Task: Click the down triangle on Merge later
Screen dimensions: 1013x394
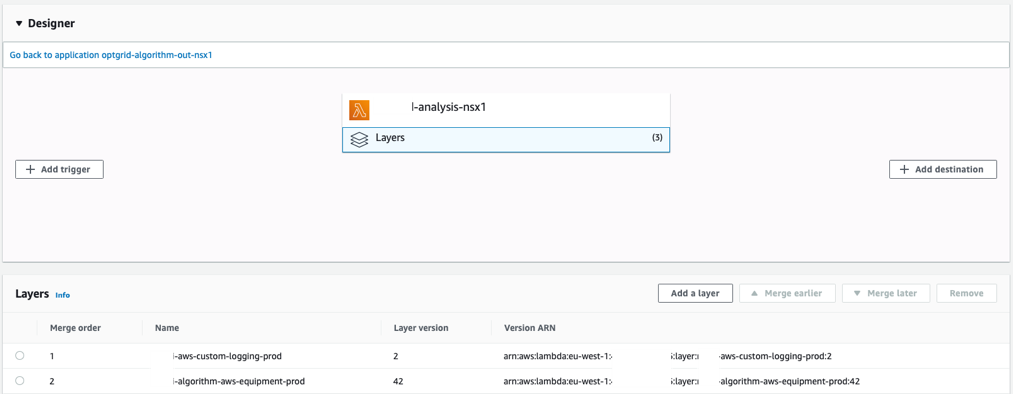Action: [x=857, y=293]
